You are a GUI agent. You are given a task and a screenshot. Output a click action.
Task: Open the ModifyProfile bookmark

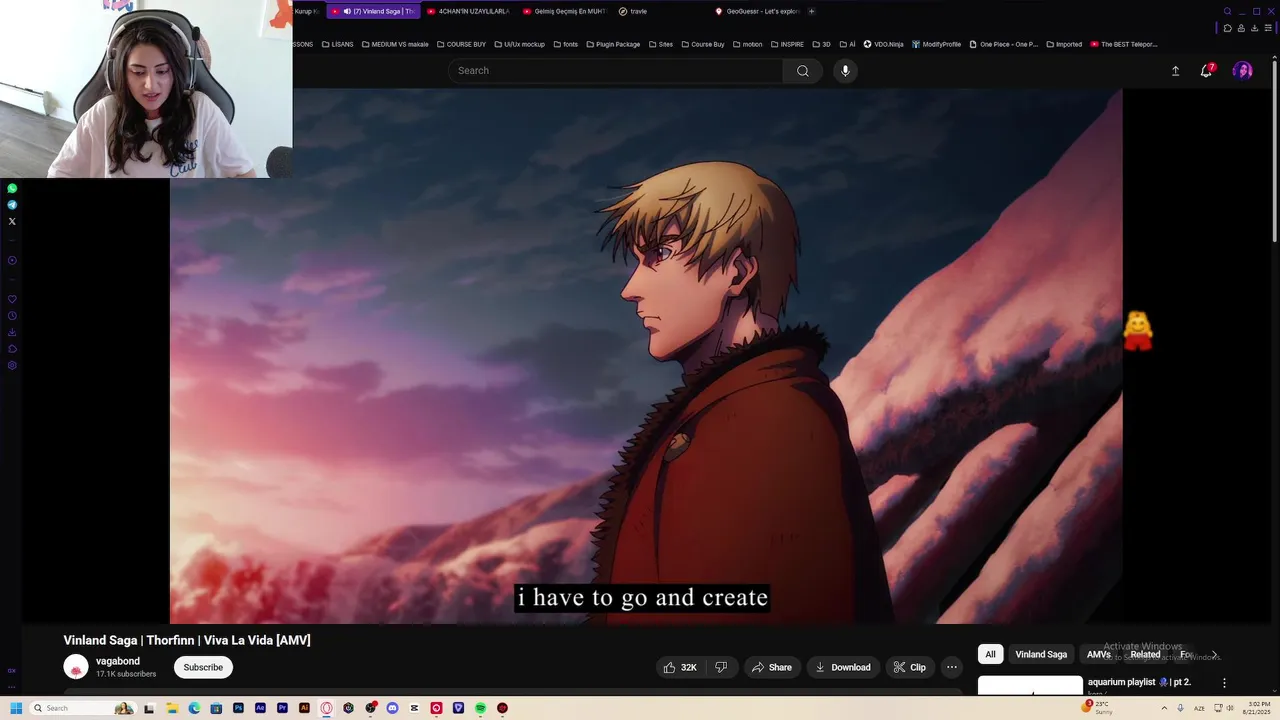pyautogui.click(x=936, y=44)
